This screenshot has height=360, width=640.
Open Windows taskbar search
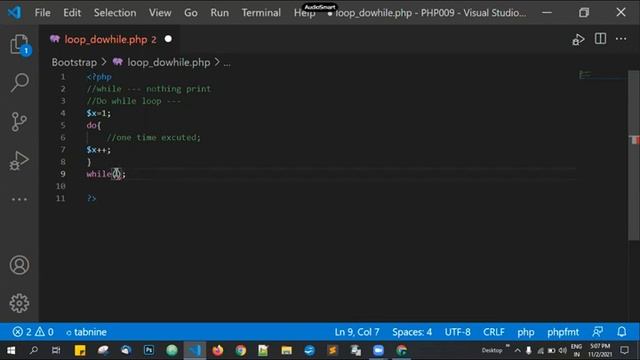34,350
